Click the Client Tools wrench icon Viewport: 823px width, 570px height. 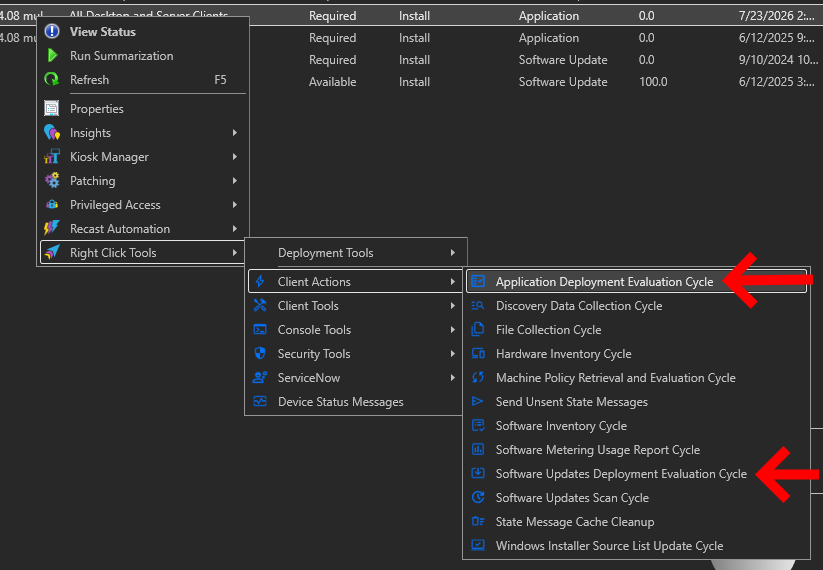click(260, 305)
